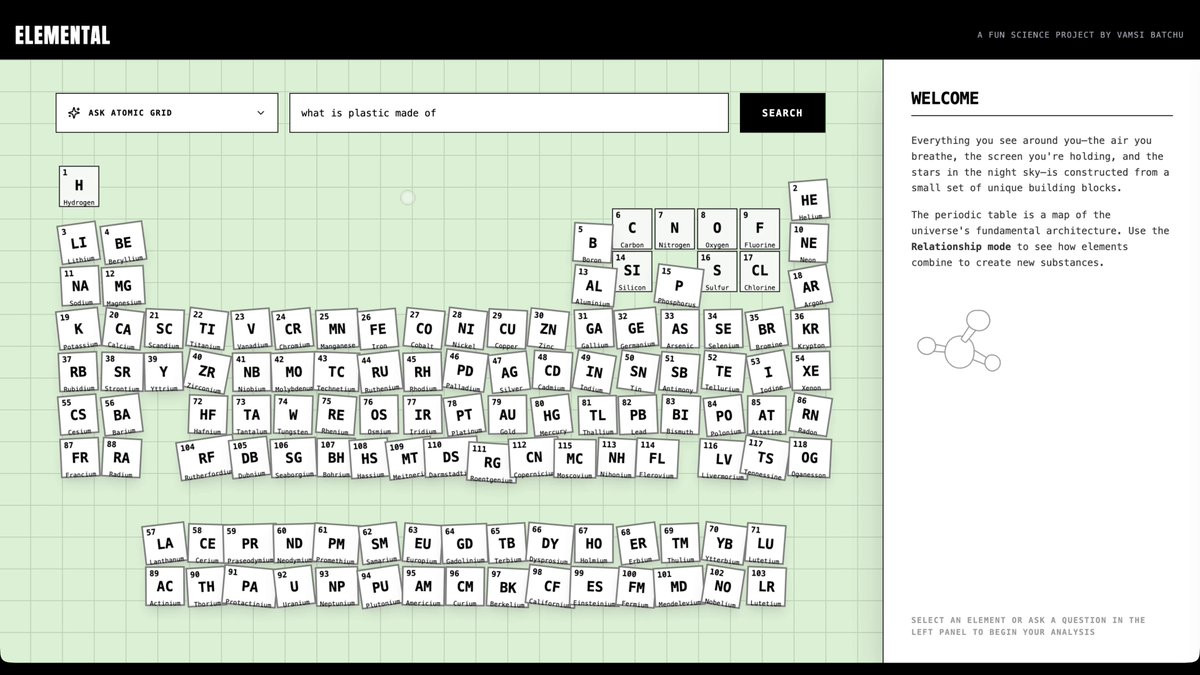Select the Neon element tile
Viewport: 1200px width, 675px height.
(809, 244)
